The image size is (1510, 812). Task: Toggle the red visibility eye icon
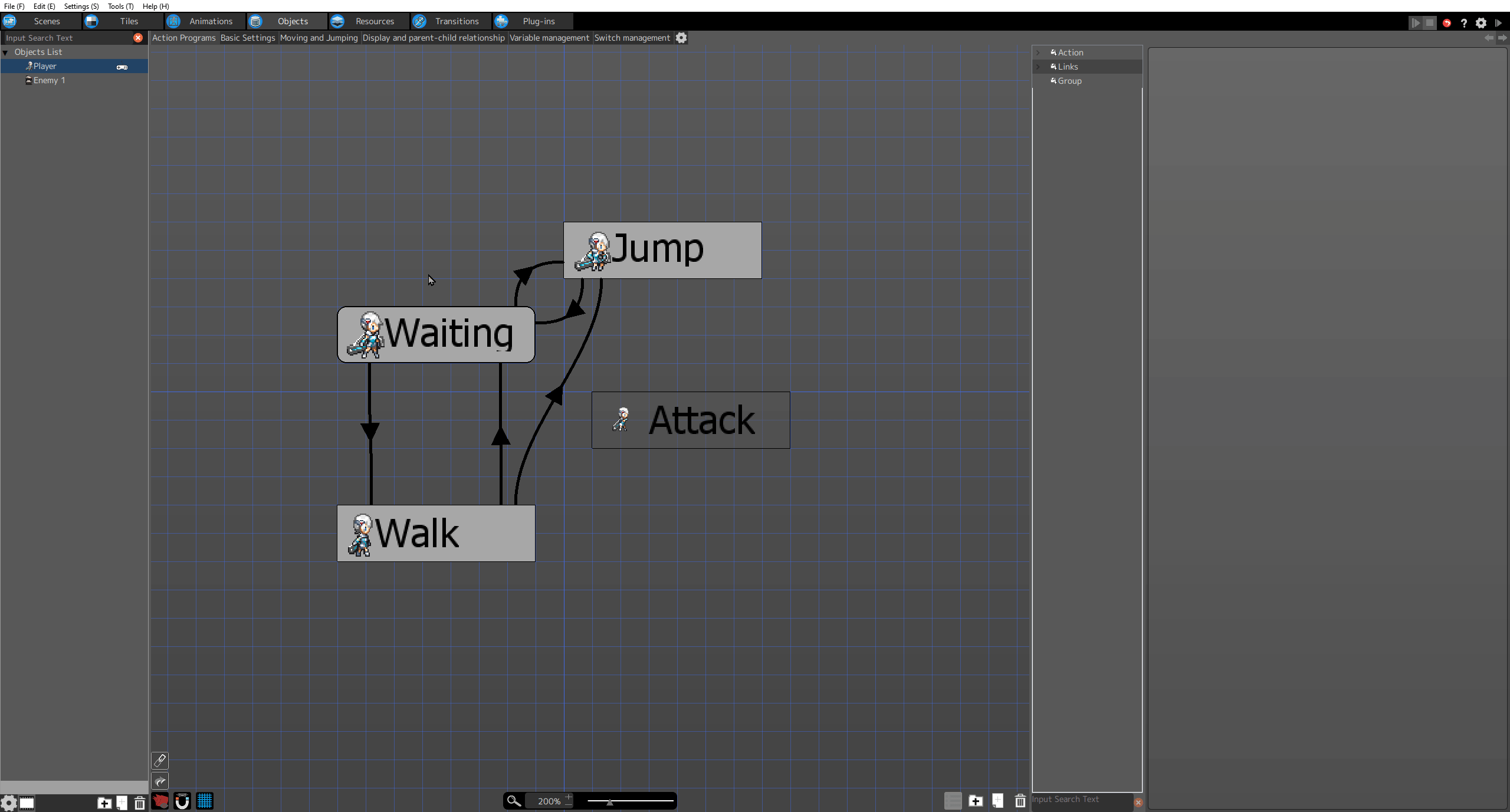(160, 801)
